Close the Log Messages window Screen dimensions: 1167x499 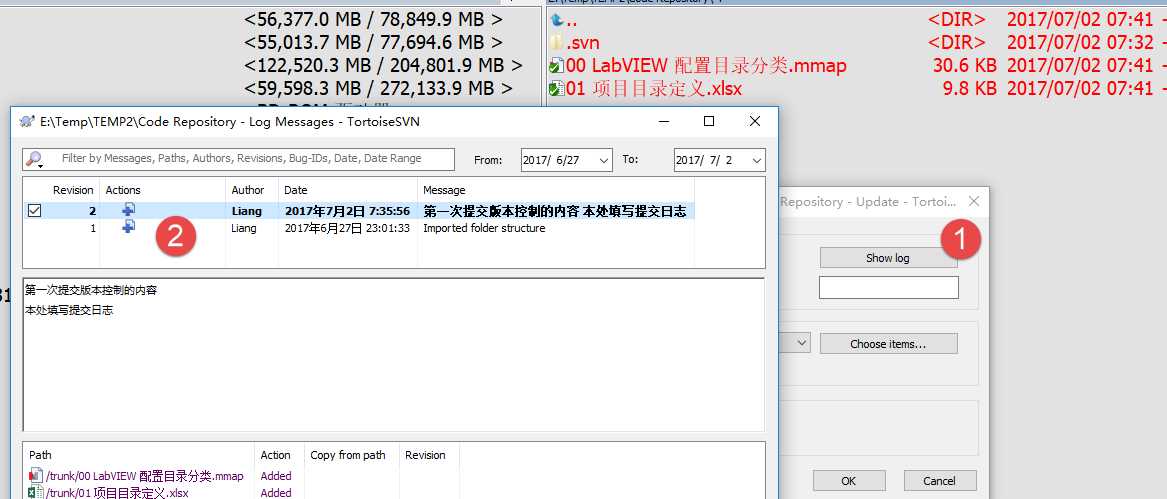point(755,121)
